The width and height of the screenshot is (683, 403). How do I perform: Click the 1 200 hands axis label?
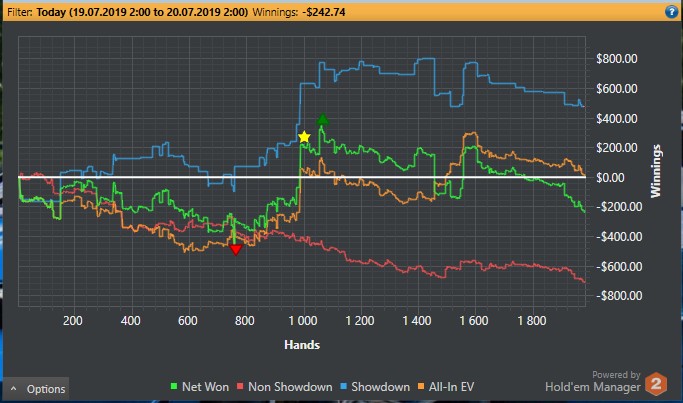coord(360,321)
